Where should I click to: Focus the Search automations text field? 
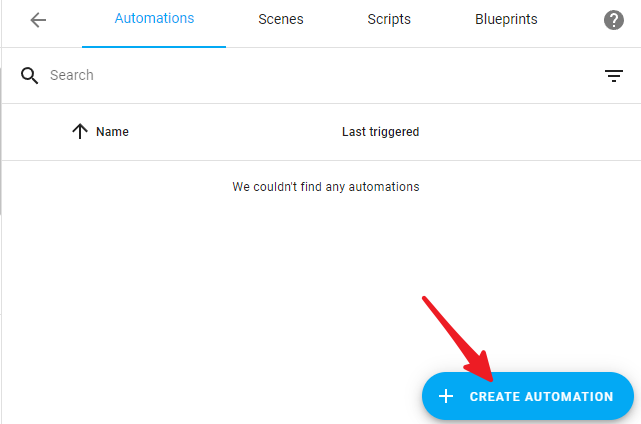(x=319, y=75)
